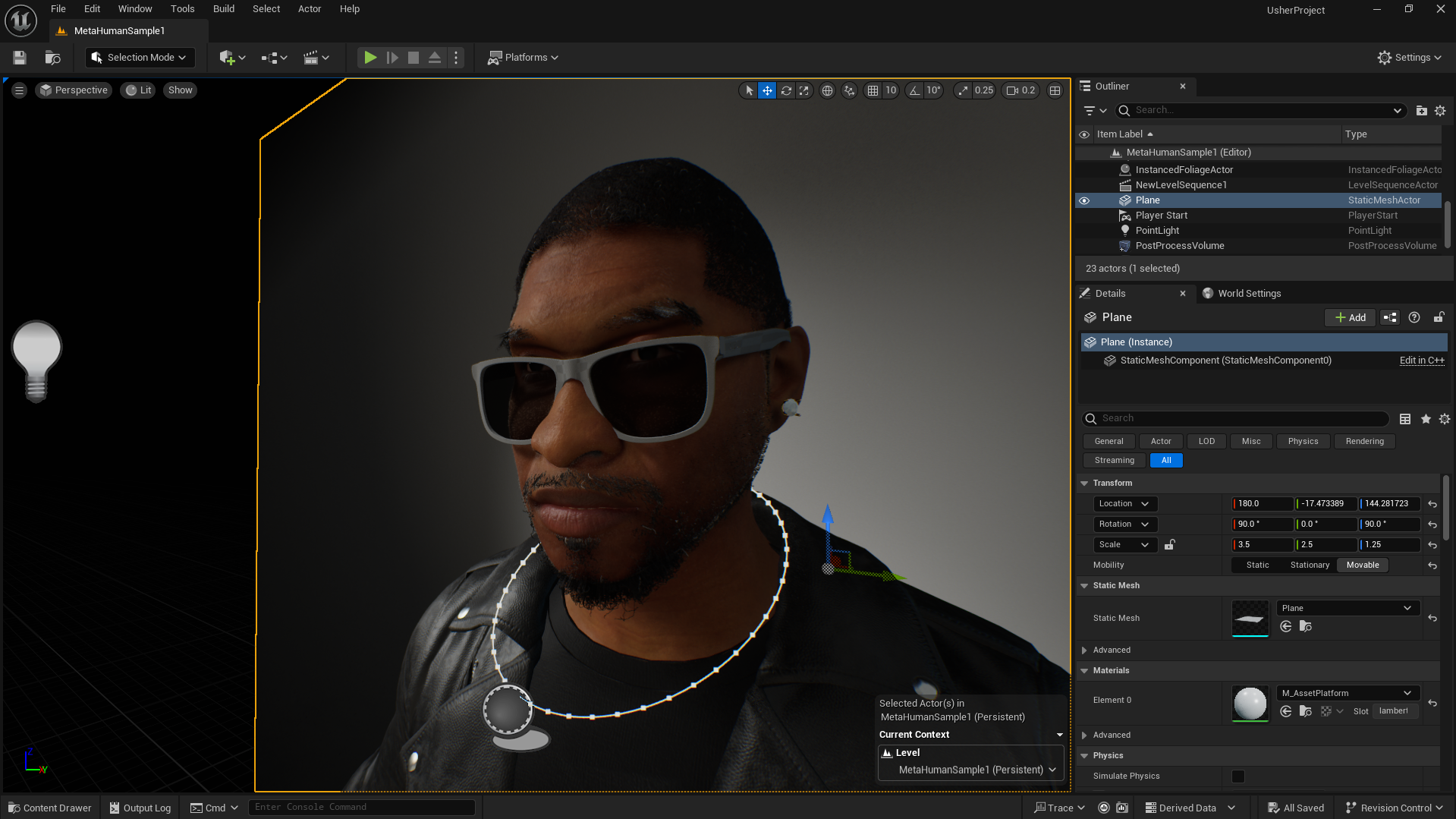1456x819 pixels.
Task: Open the Selection Mode dropdown
Action: click(x=140, y=58)
